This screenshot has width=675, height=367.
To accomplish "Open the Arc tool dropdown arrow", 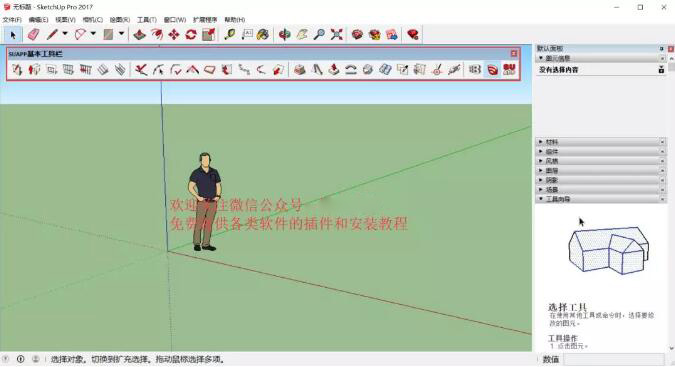I will pos(93,34).
